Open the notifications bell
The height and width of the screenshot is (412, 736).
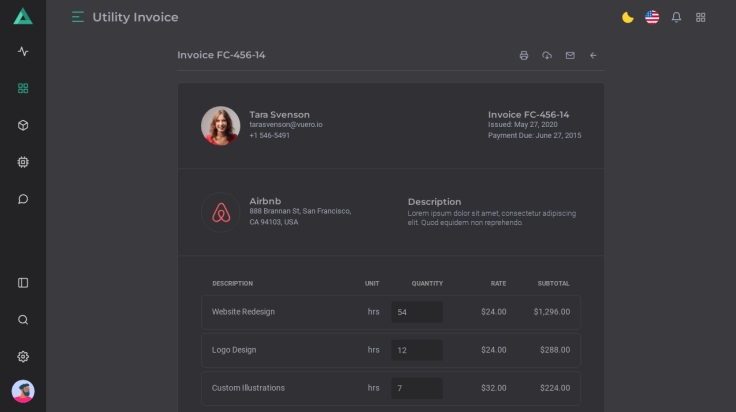point(676,17)
